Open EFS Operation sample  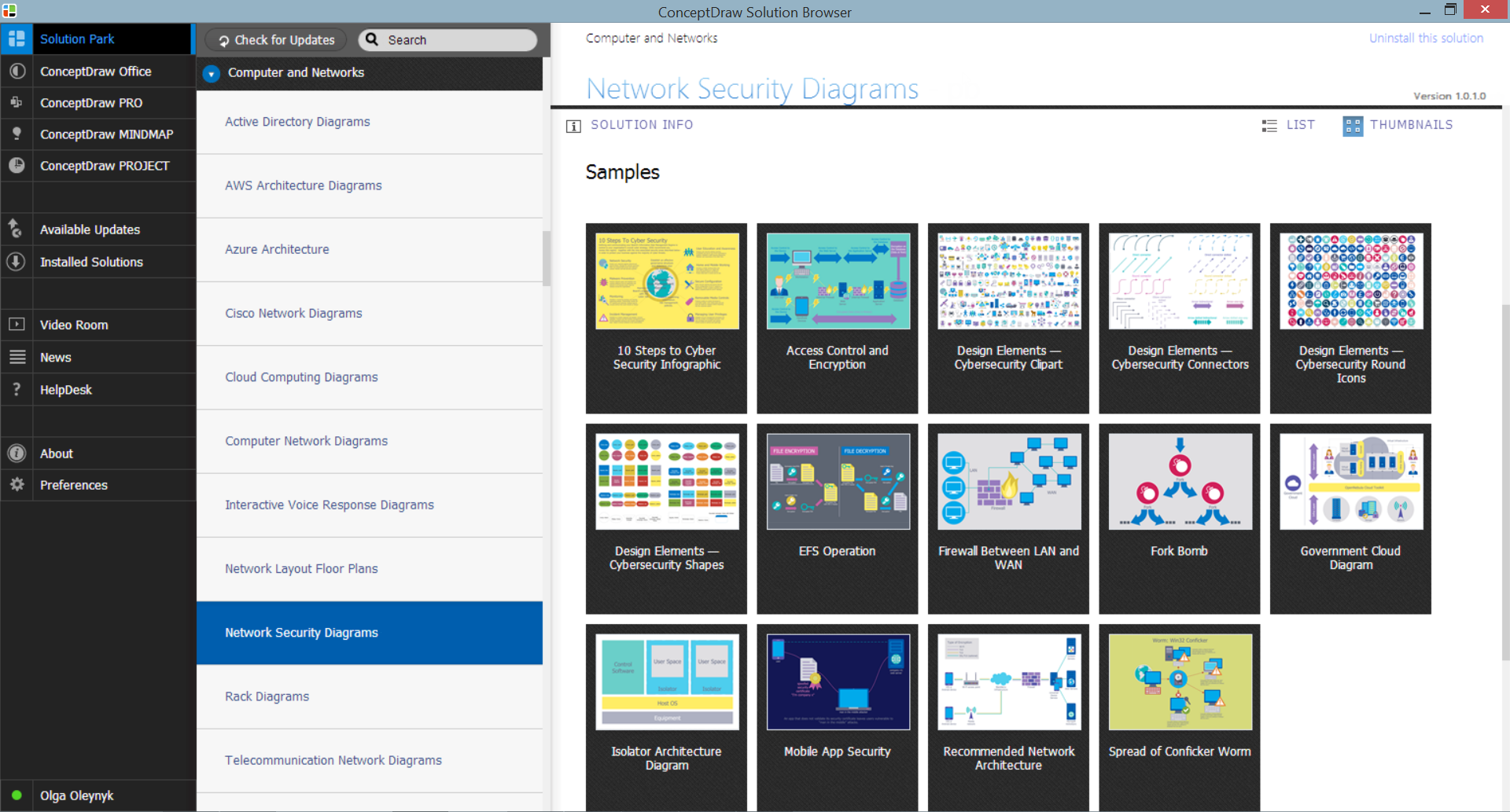point(837,519)
